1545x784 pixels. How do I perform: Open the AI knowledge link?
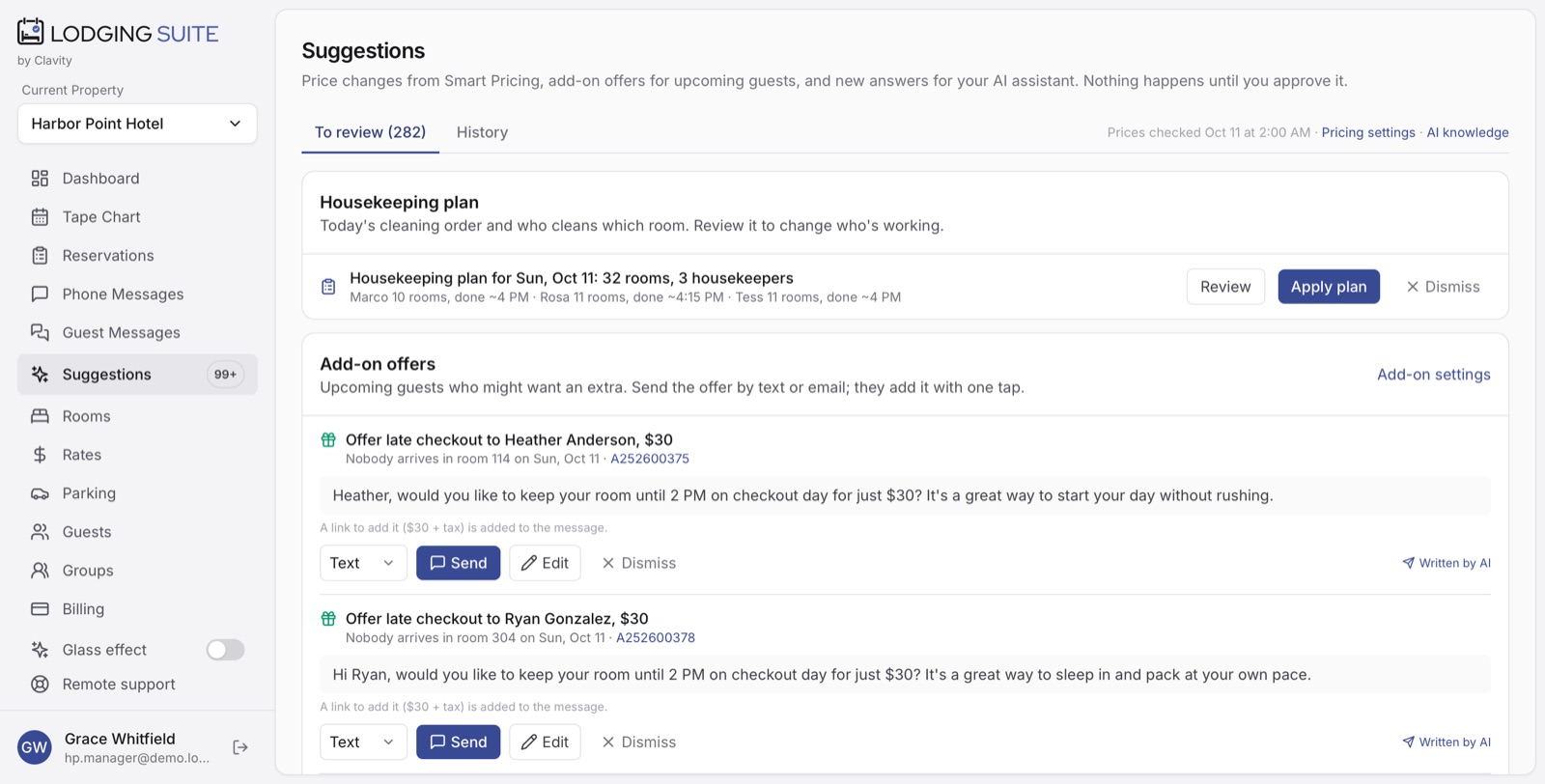1468,132
